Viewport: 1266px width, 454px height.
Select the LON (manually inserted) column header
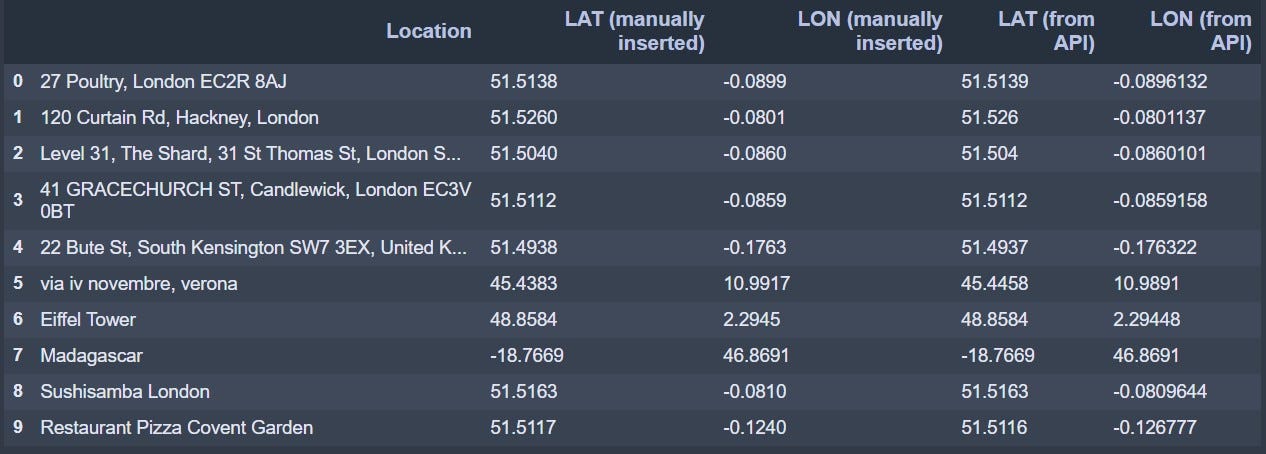pos(870,31)
